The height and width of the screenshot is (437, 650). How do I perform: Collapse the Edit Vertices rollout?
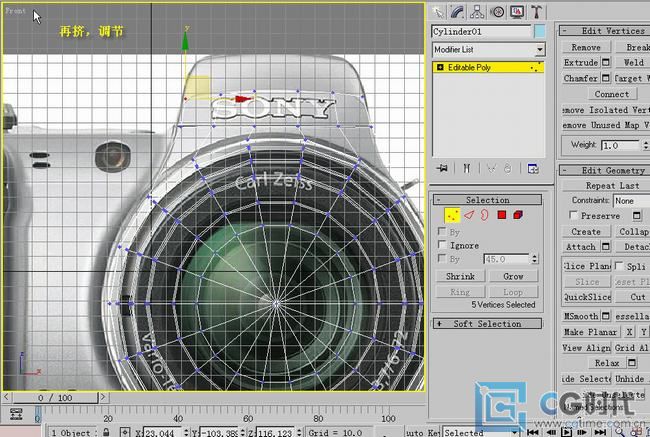pos(604,31)
